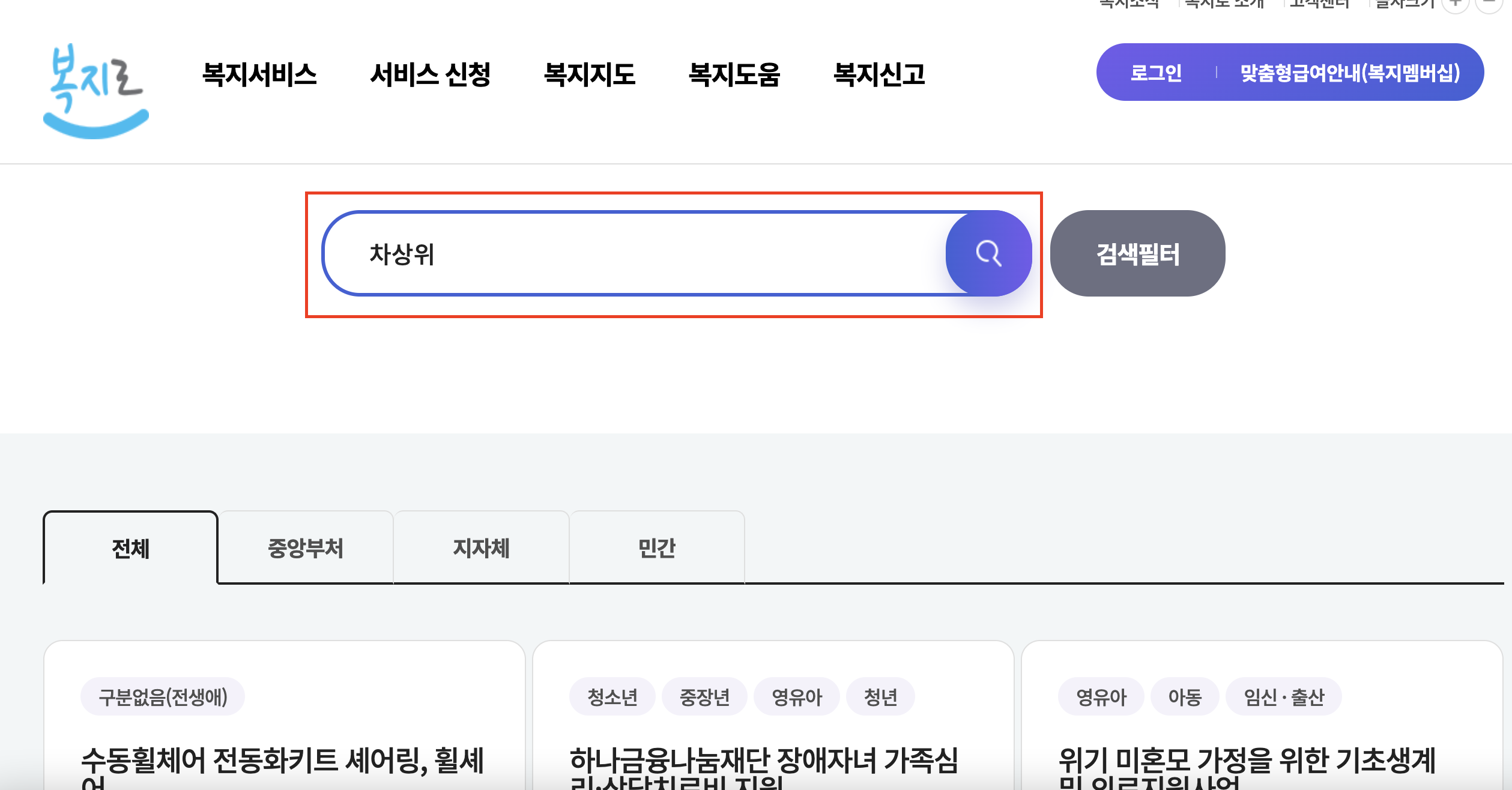This screenshot has width=1512, height=790.
Task: Open 맞춤형급여안내(복지멤버십) link
Action: [x=1350, y=73]
